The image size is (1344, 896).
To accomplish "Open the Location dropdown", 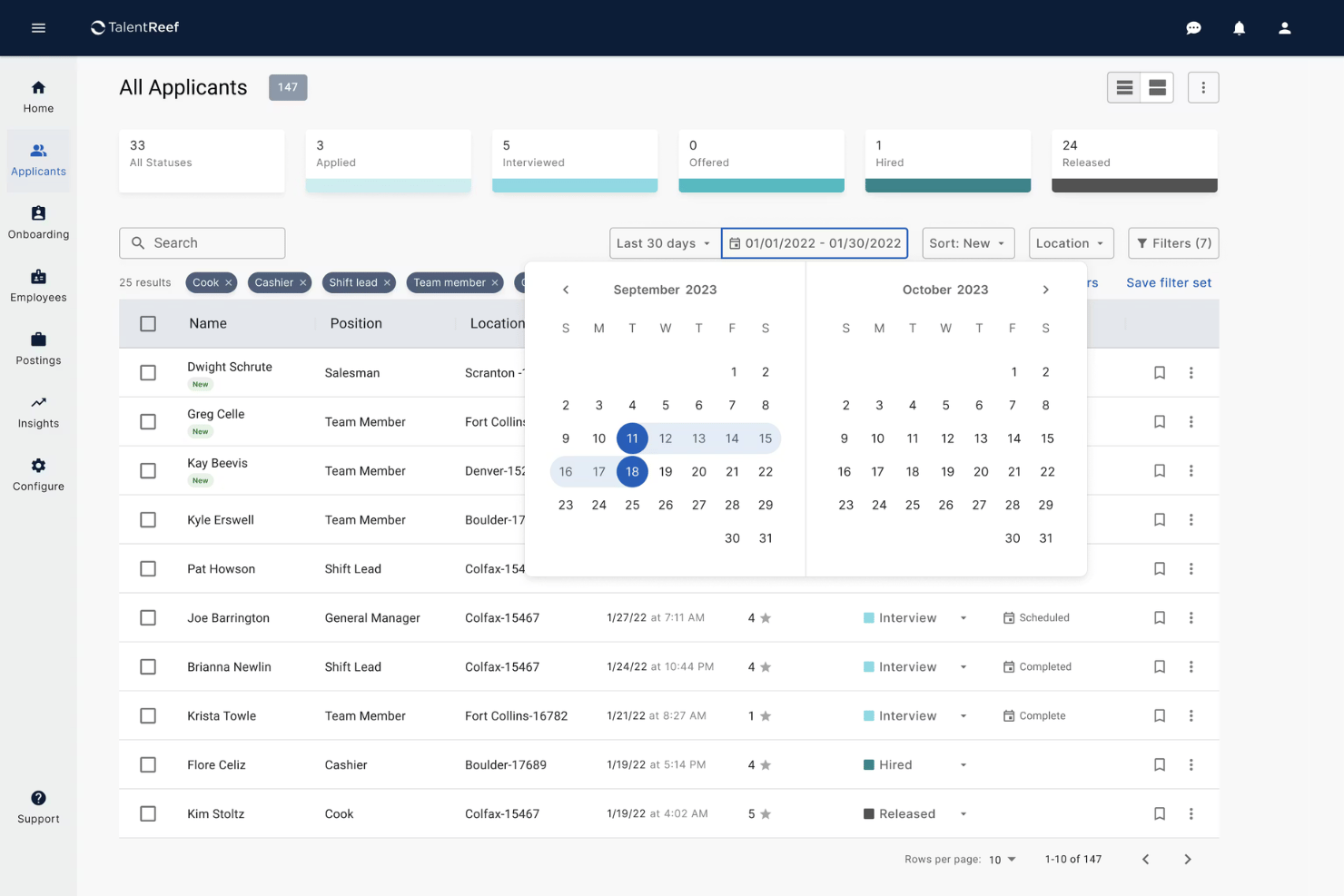I will click(1071, 243).
